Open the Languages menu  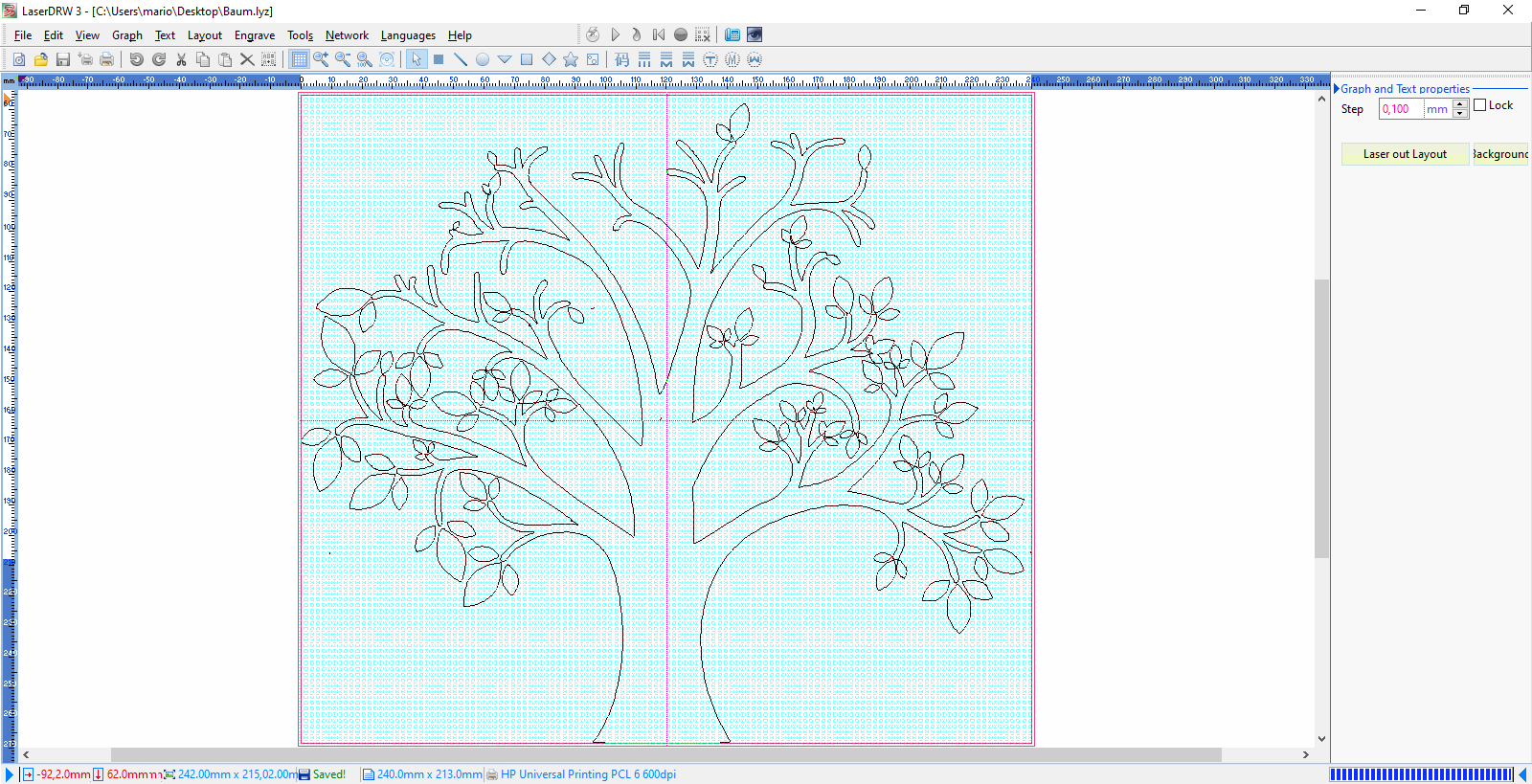click(x=408, y=35)
